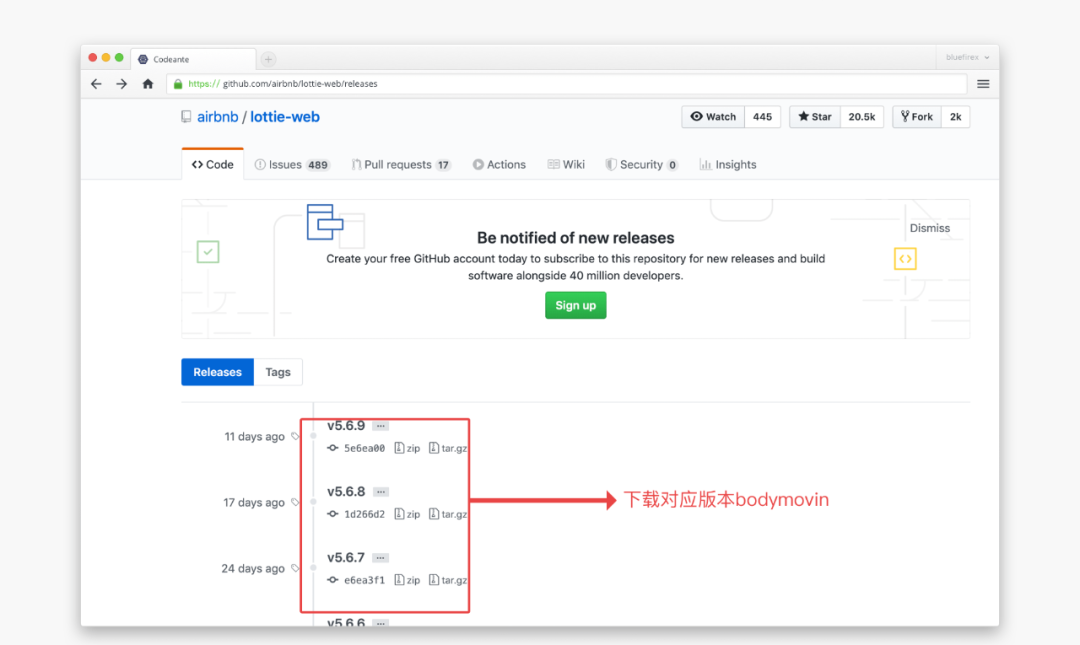Screen dimensions: 1080x645
Task: Open the Pull requests tab
Action: pyautogui.click(x=401, y=165)
